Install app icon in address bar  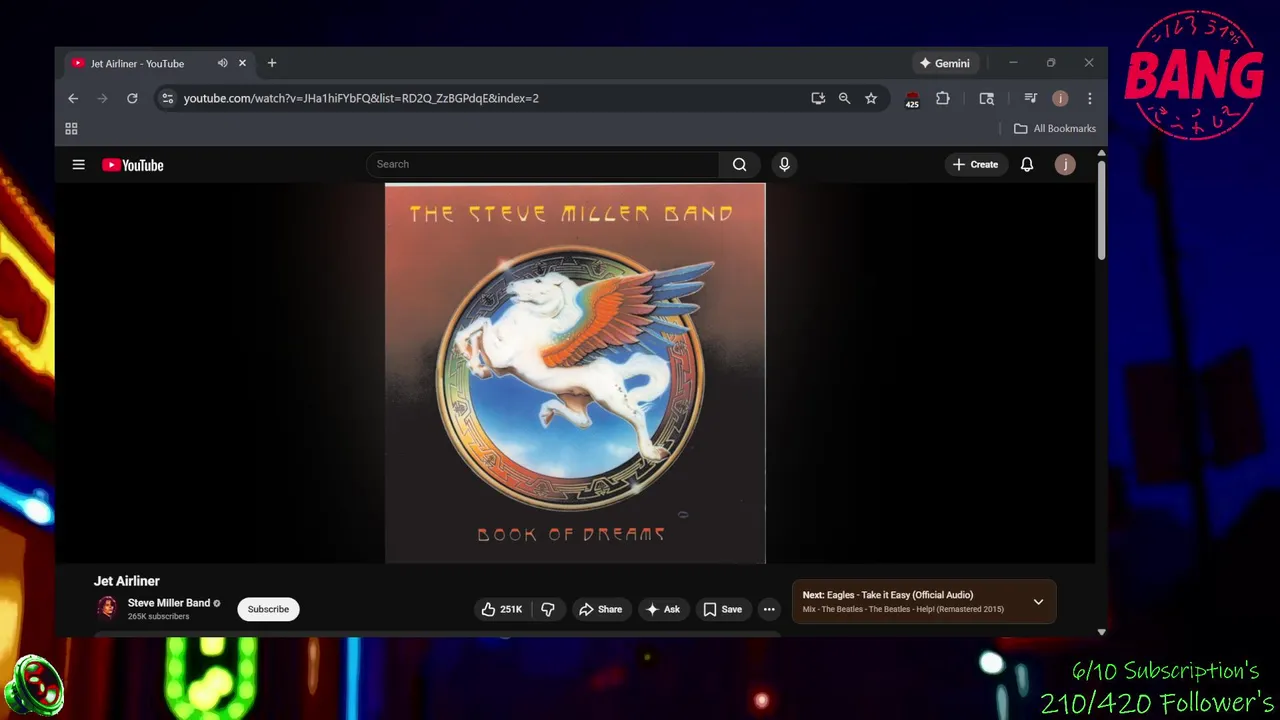click(x=818, y=98)
